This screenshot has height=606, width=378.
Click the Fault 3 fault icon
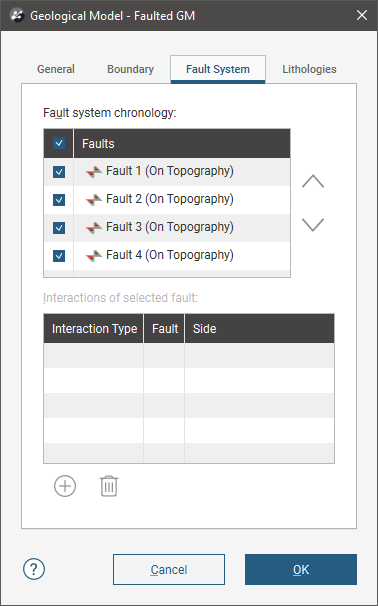[94, 228]
